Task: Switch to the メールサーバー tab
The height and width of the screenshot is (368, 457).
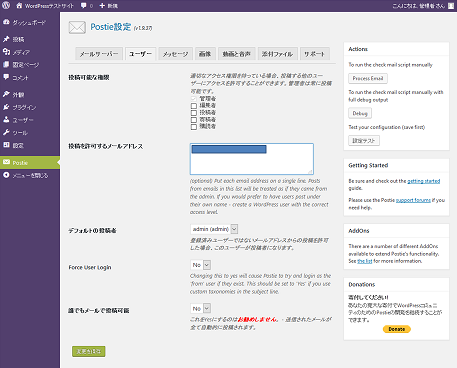Action: pos(99,54)
